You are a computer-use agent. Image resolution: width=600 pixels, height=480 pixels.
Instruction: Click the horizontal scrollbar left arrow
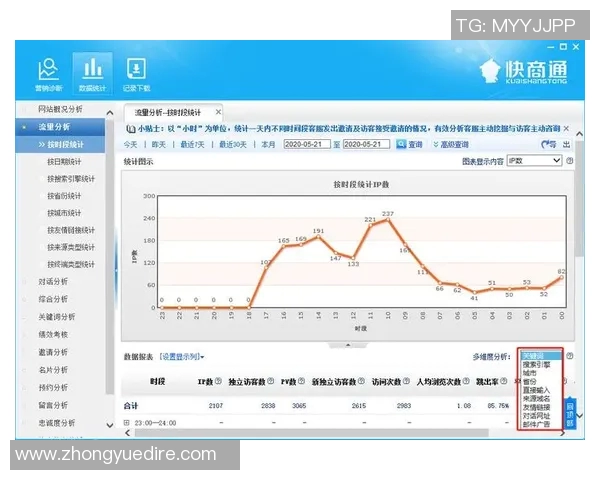click(x=128, y=433)
